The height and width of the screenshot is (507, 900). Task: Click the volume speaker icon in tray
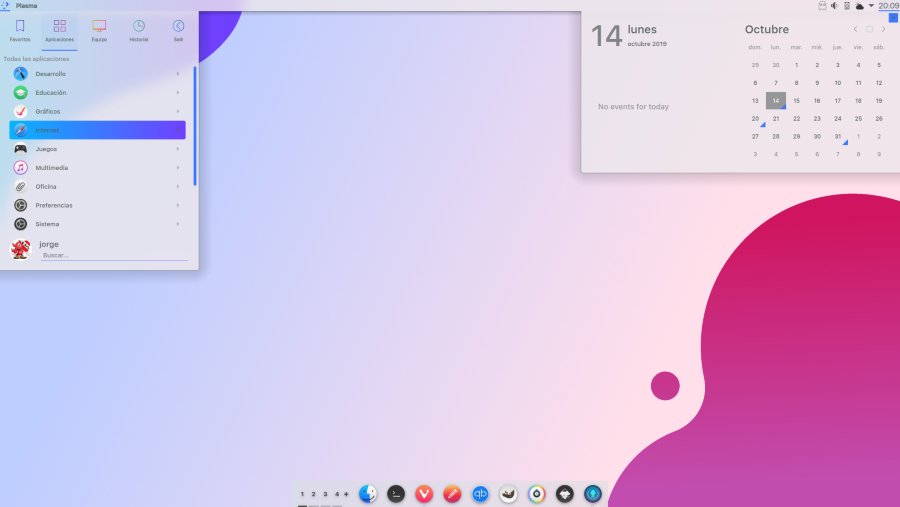point(834,6)
